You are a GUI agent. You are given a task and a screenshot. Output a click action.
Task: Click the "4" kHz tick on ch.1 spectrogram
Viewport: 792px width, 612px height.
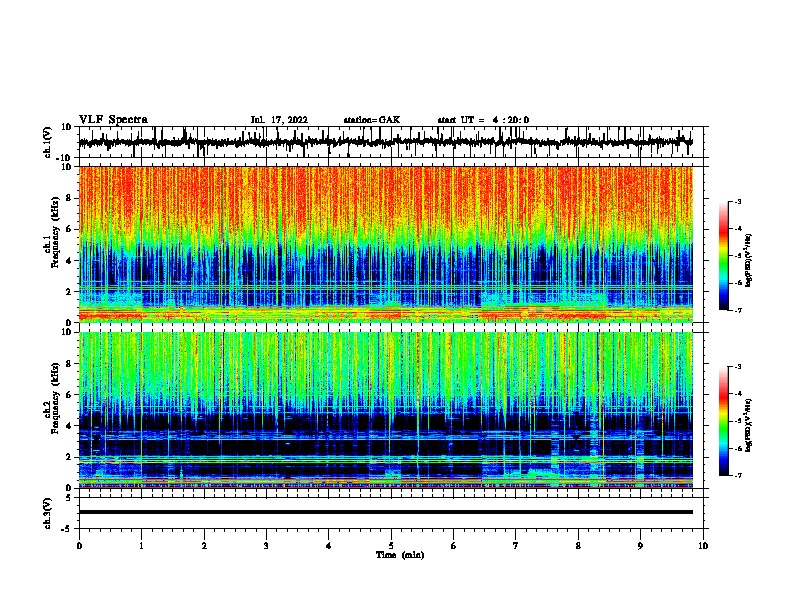tap(69, 261)
